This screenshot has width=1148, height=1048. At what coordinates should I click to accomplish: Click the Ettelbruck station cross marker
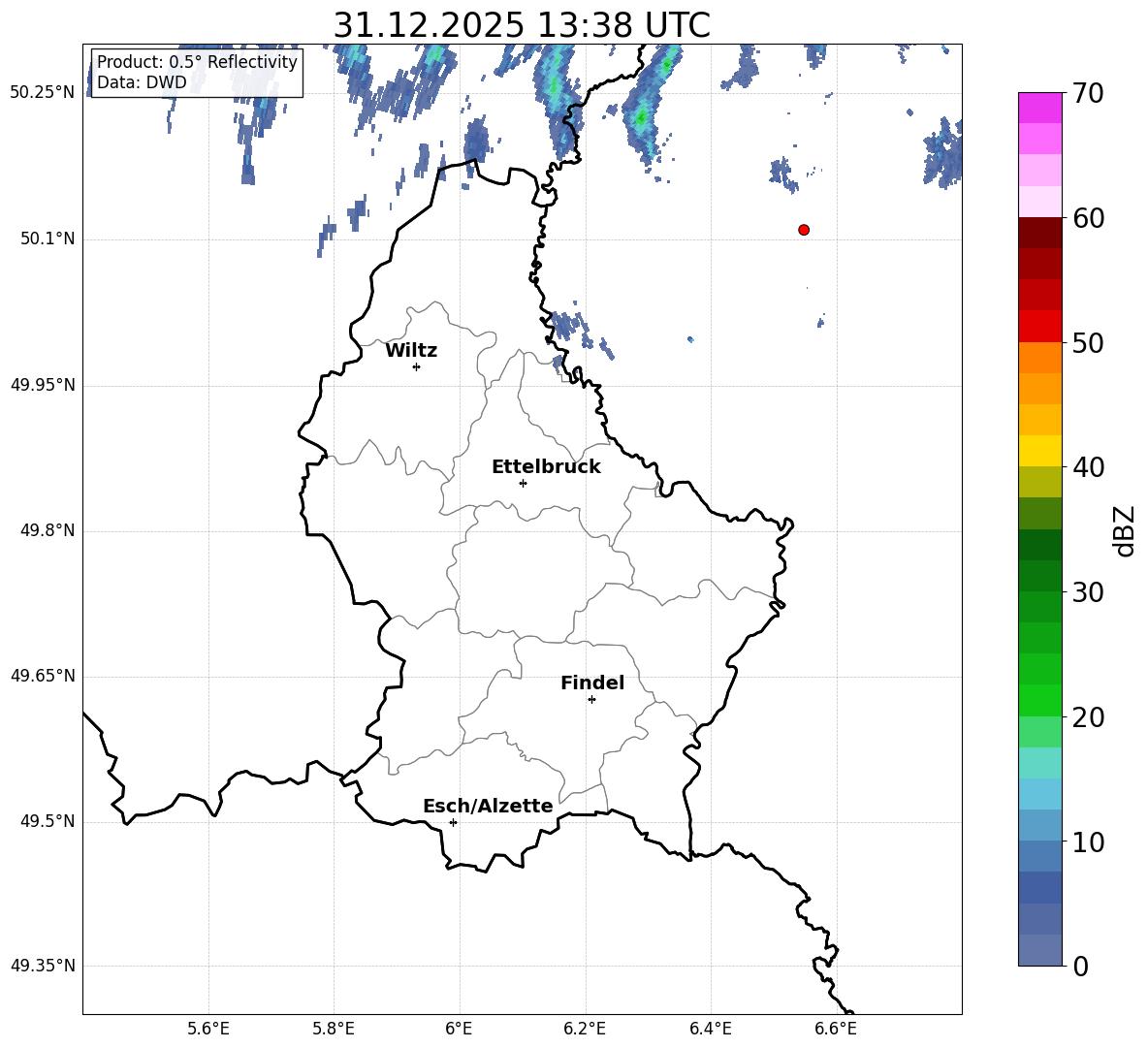tap(523, 483)
